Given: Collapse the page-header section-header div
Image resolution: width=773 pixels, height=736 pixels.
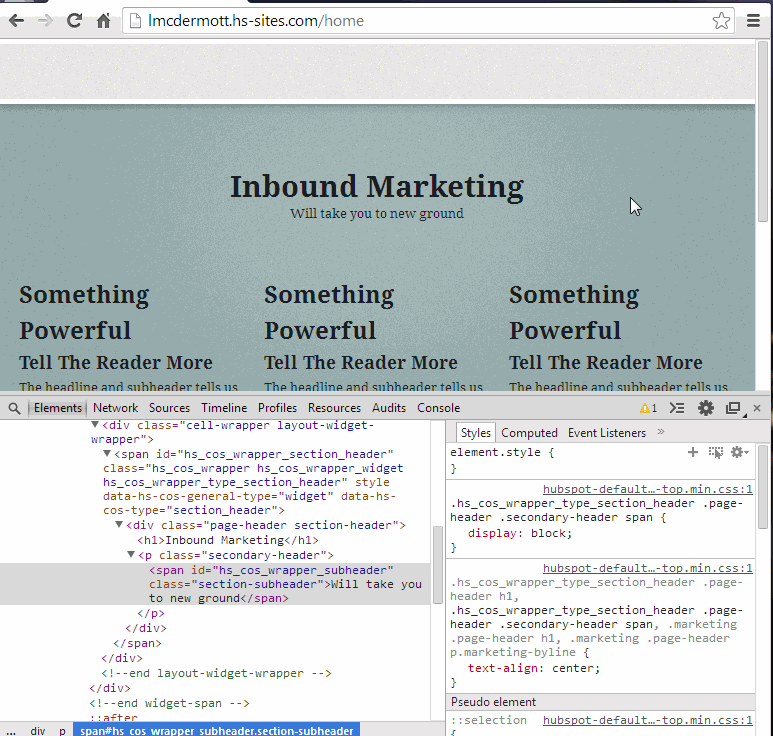Looking at the screenshot, I should click(119, 525).
